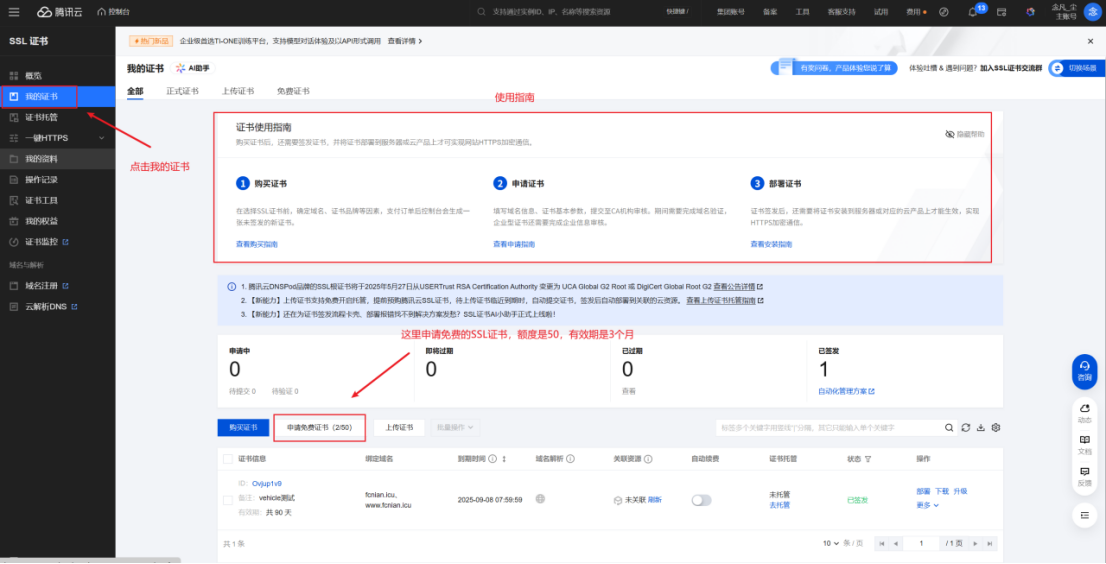Click 申请免费证书 (2/50) button
Viewport: 1106px width, 564px height.
point(319,428)
